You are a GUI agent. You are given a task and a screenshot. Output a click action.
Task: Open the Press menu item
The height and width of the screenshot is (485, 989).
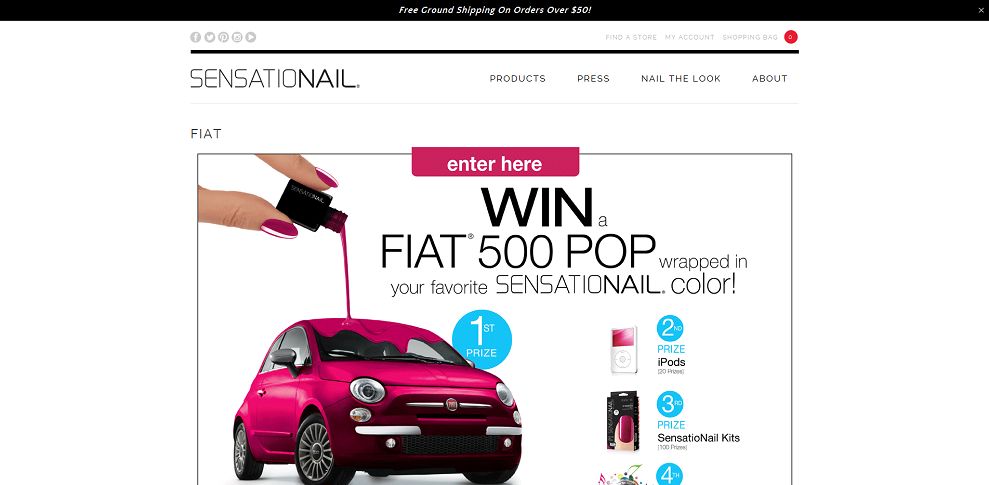(594, 79)
